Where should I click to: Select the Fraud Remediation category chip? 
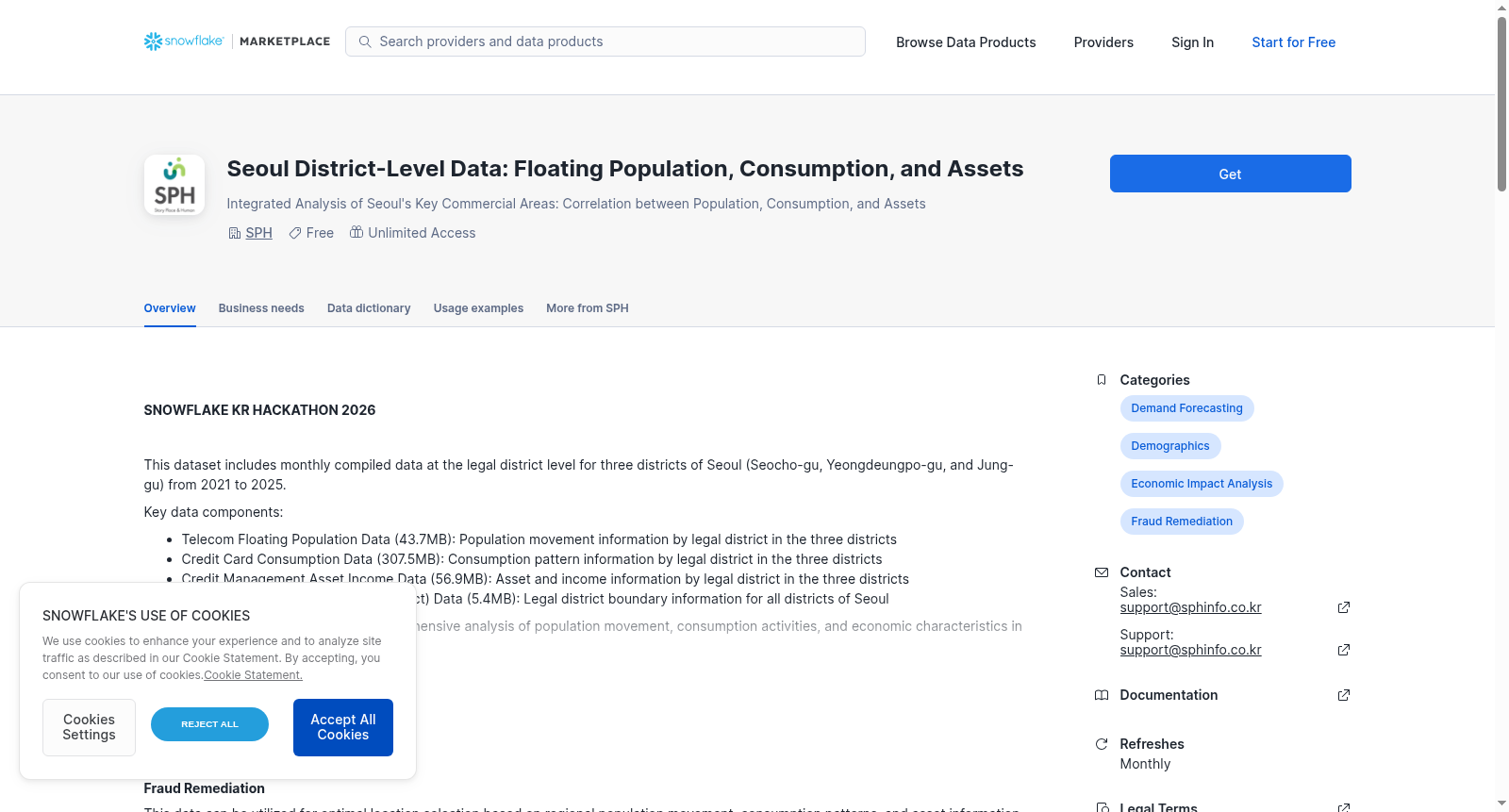1182,522
